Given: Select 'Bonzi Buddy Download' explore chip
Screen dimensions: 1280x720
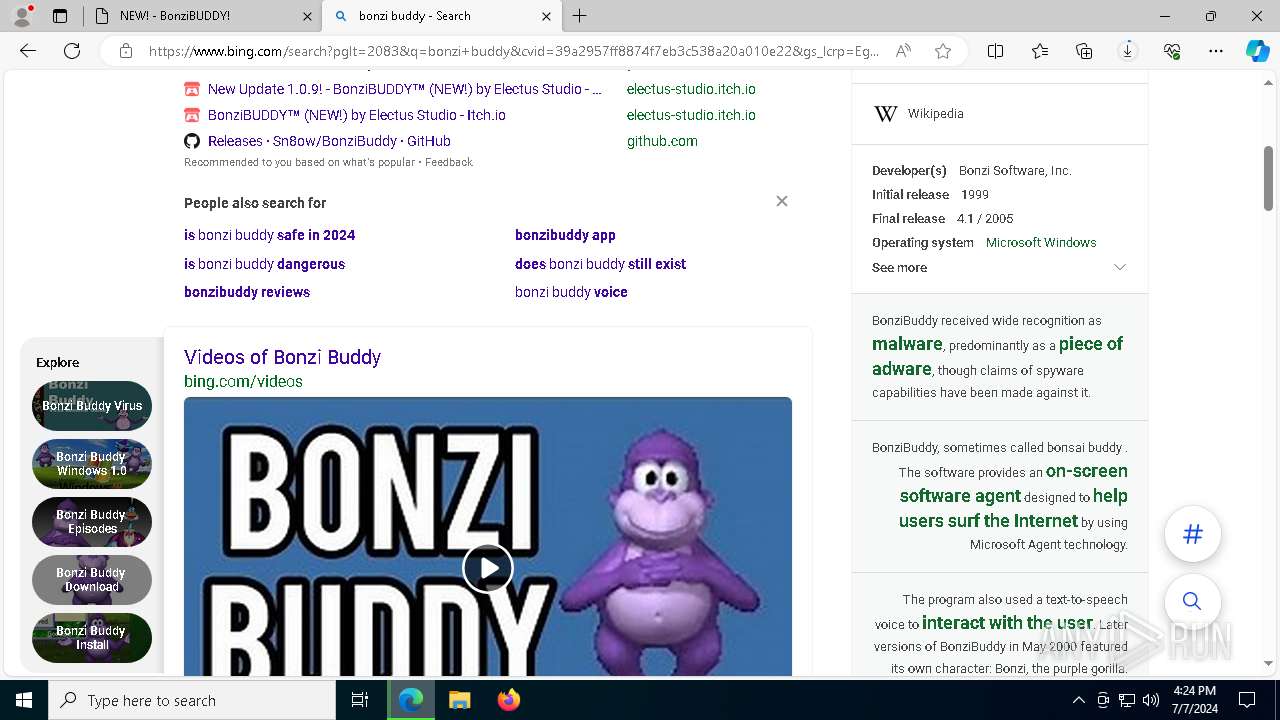Looking at the screenshot, I should (92, 579).
